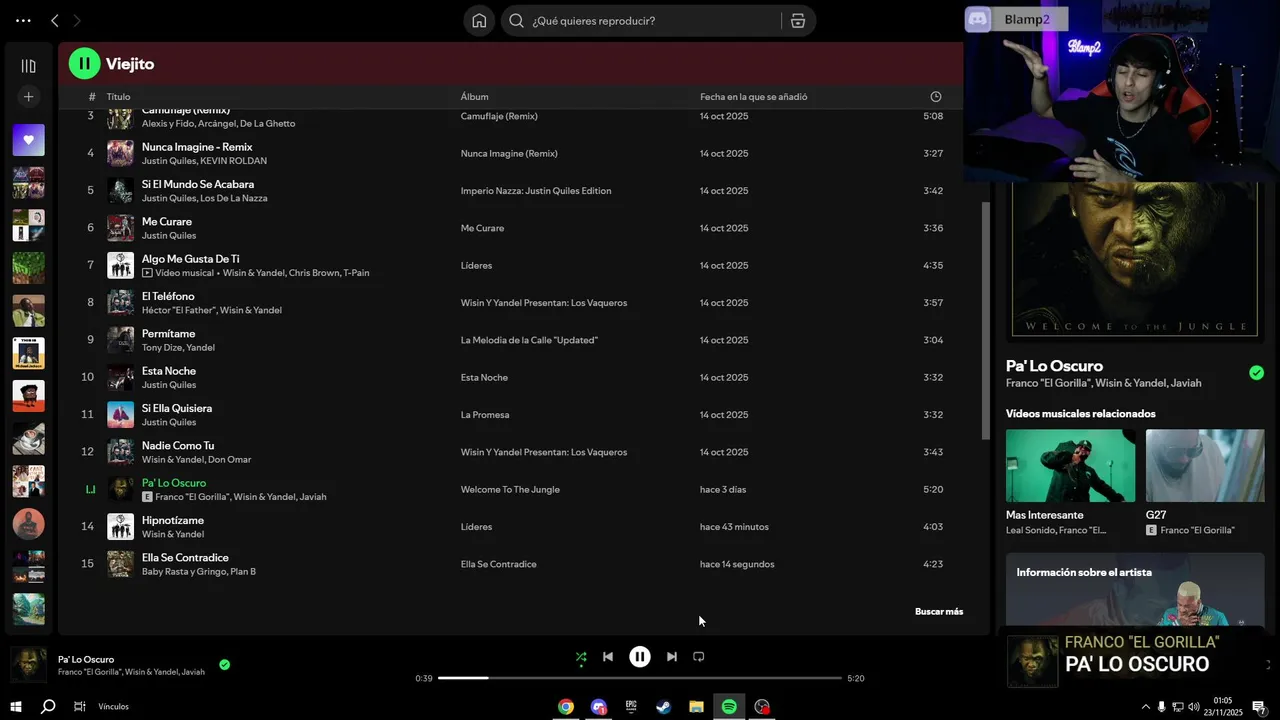Pause the Viejito playlist with the green button
The width and height of the screenshot is (1280, 720).
coord(84,63)
